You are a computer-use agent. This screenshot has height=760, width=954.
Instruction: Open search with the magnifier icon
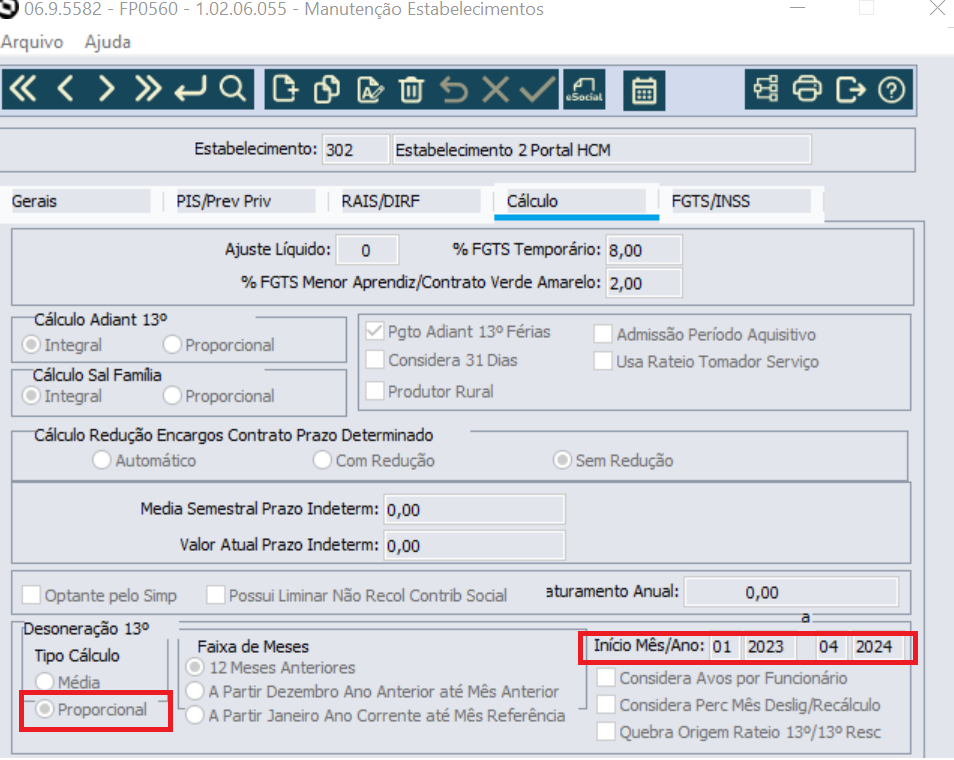tap(232, 90)
